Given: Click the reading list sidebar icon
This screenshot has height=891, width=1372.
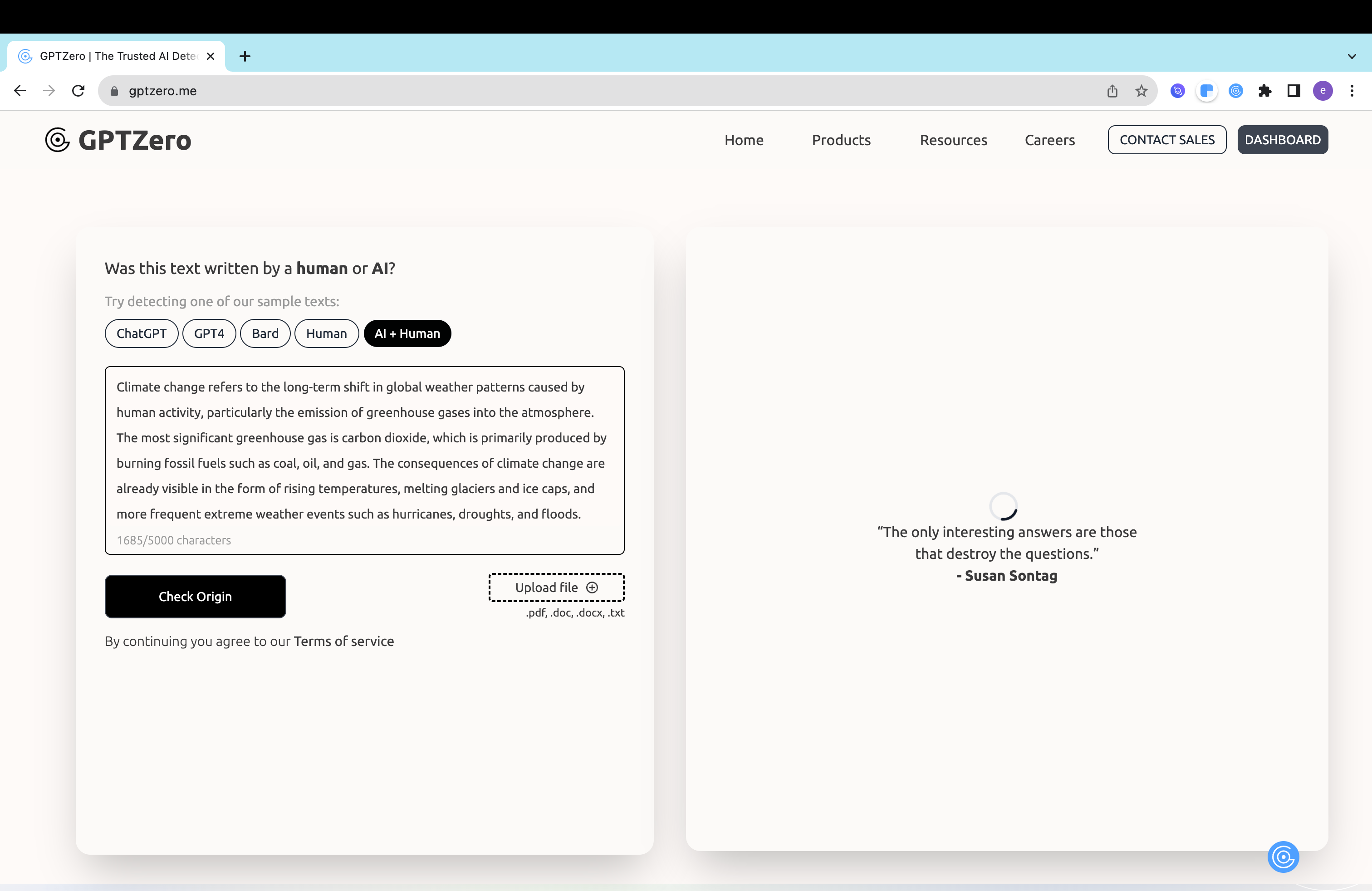Looking at the screenshot, I should coord(1294,90).
